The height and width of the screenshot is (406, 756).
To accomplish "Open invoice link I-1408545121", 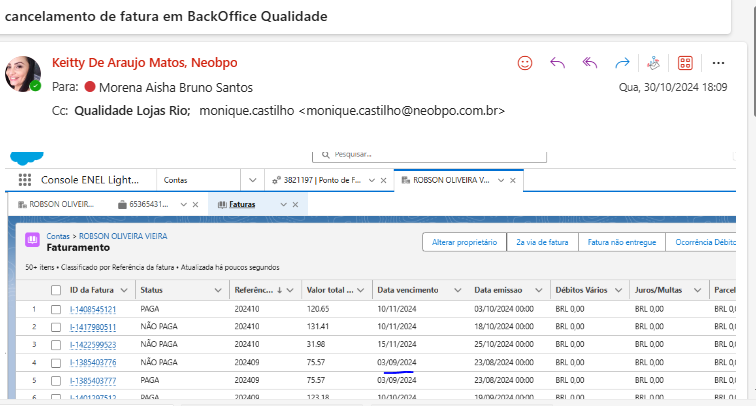I will [x=93, y=309].
